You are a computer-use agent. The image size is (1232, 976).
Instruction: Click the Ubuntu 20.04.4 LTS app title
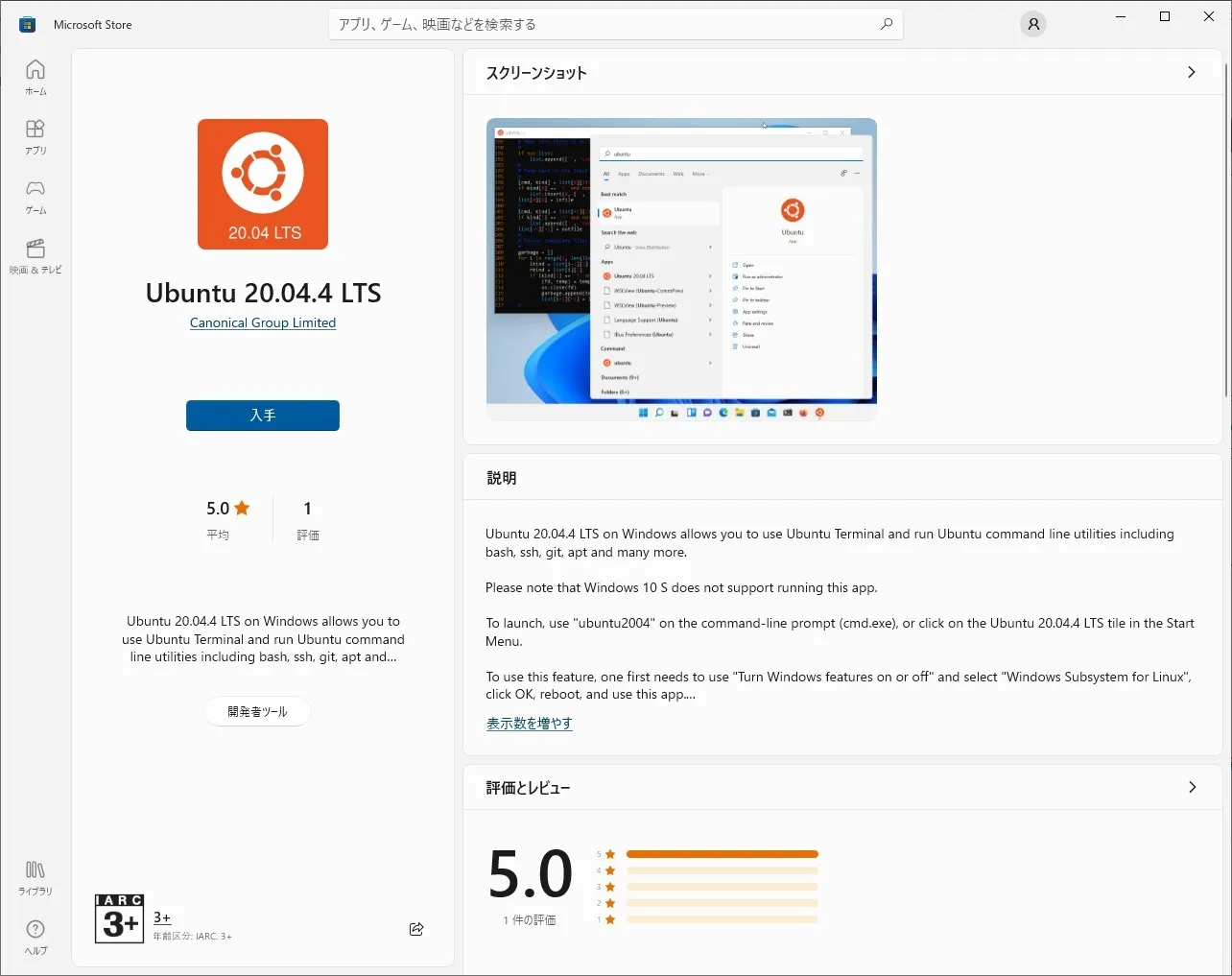pos(263,293)
